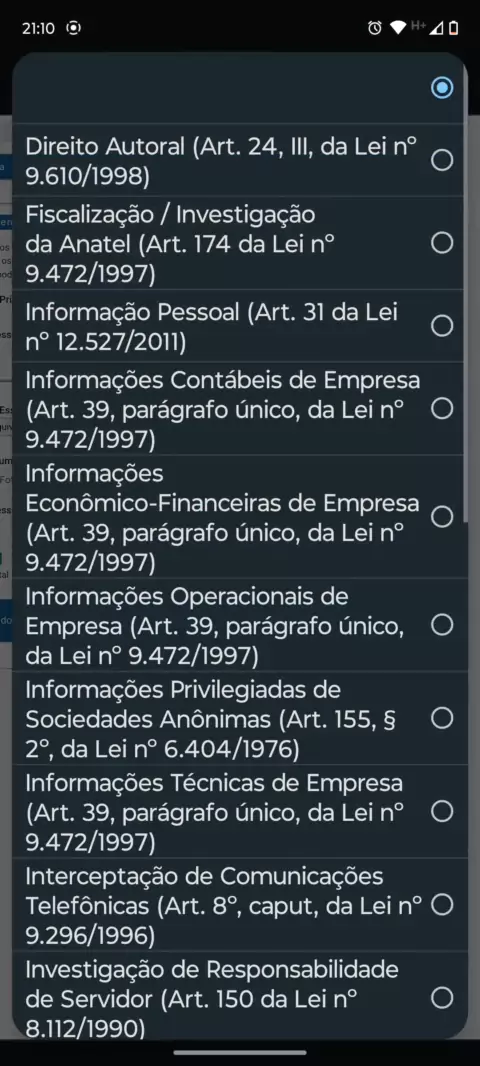The image size is (480, 1066).
Task: Pick Informações Técnicas de Empresa radio
Action: (x=442, y=811)
